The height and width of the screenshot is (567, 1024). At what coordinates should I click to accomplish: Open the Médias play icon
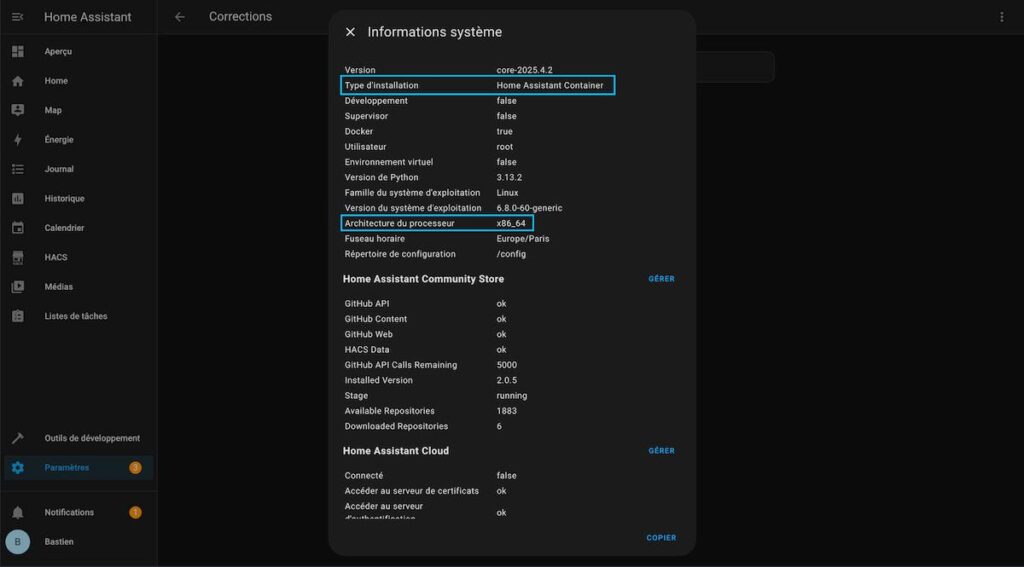point(18,287)
